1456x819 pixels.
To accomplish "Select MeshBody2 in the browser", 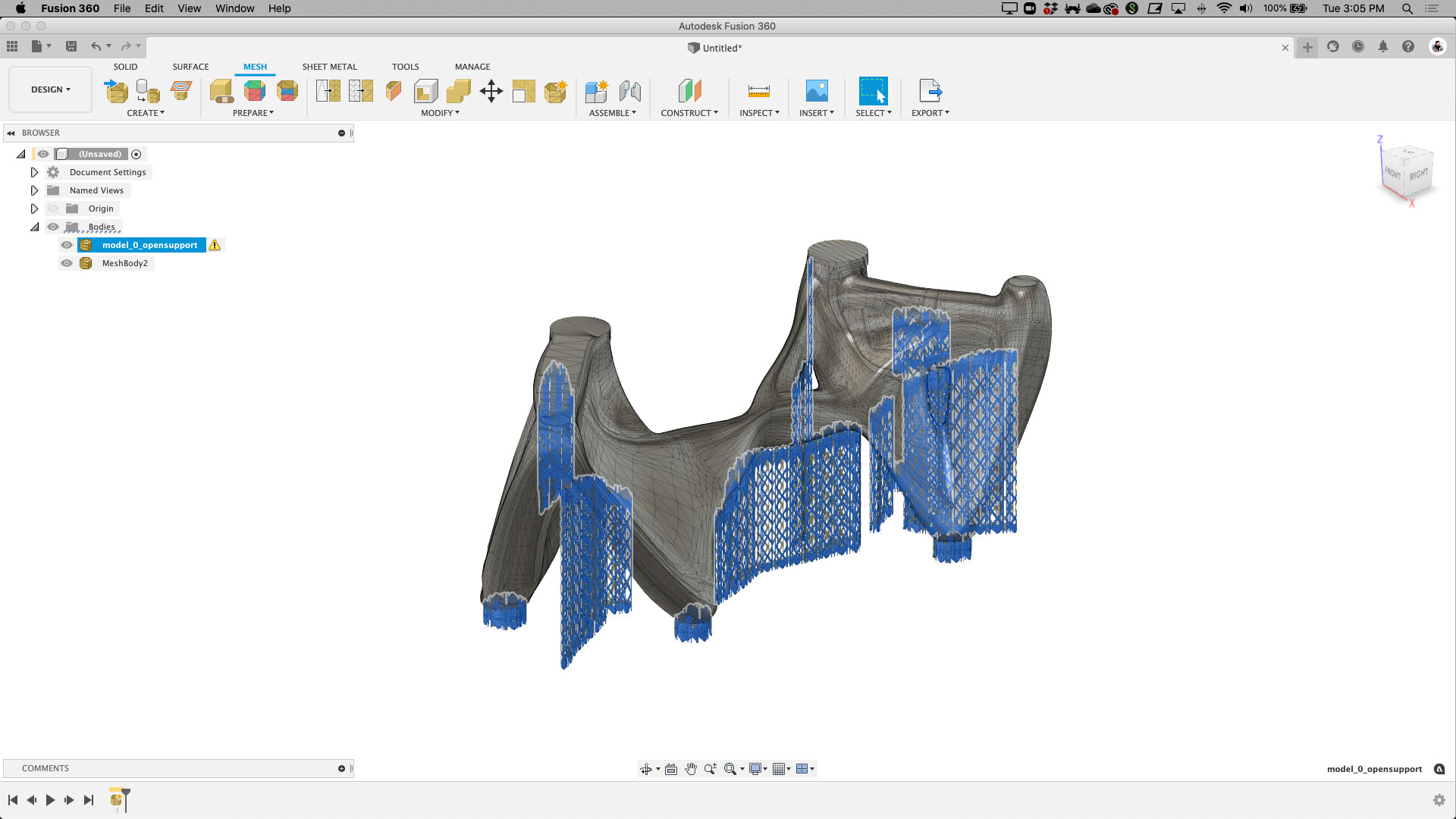I will (124, 263).
